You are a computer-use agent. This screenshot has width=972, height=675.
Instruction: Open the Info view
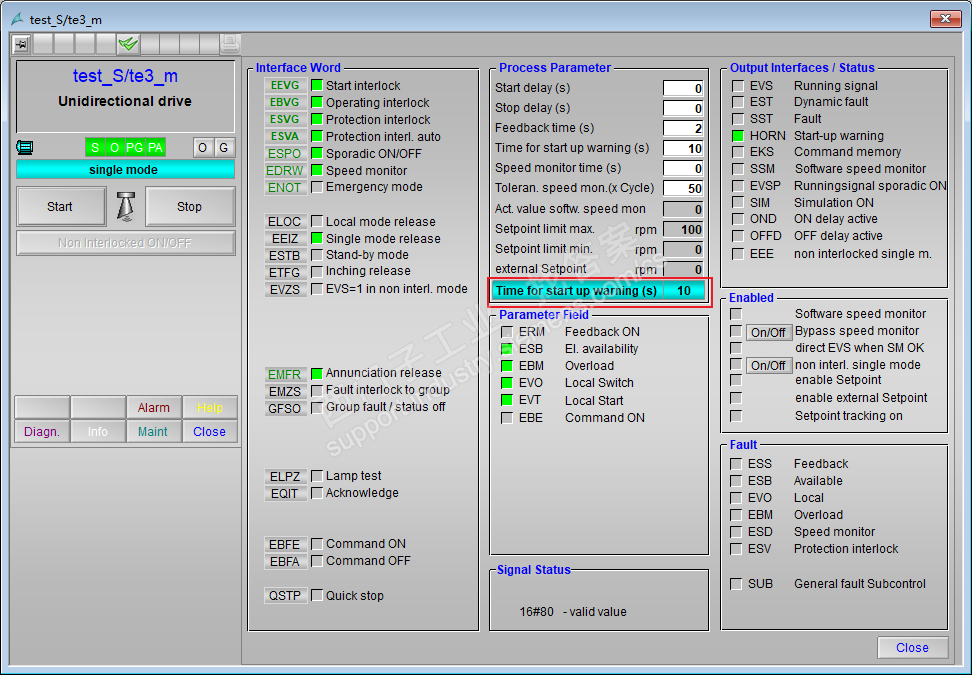coord(98,431)
